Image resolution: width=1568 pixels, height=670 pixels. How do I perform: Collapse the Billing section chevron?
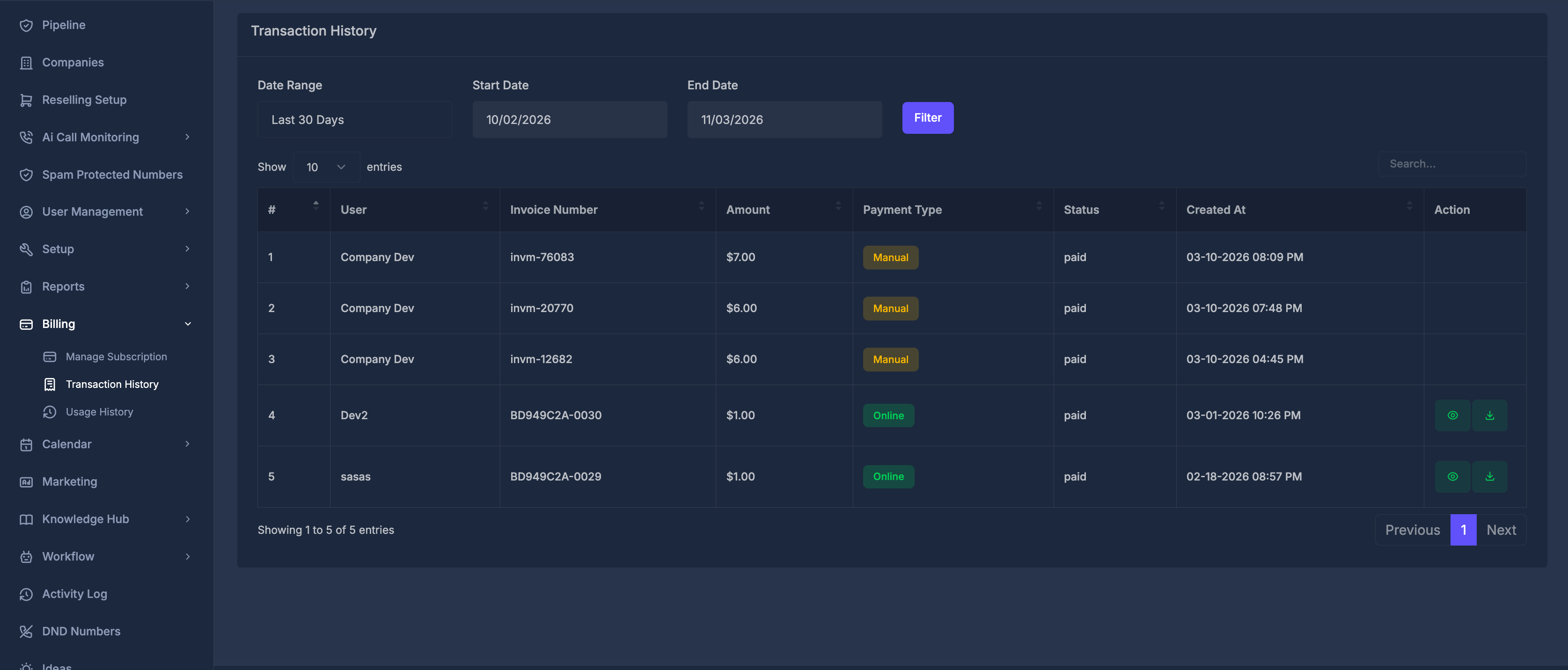(188, 324)
